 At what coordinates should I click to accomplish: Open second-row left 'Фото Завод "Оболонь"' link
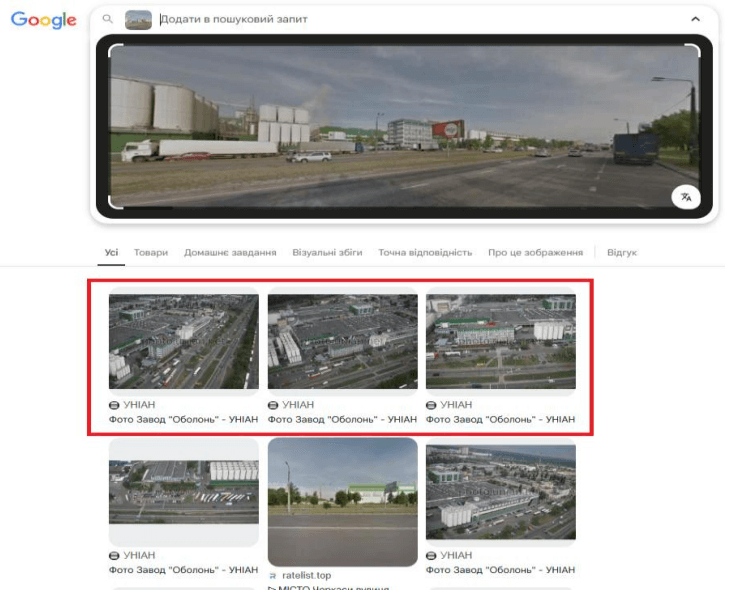tap(184, 570)
